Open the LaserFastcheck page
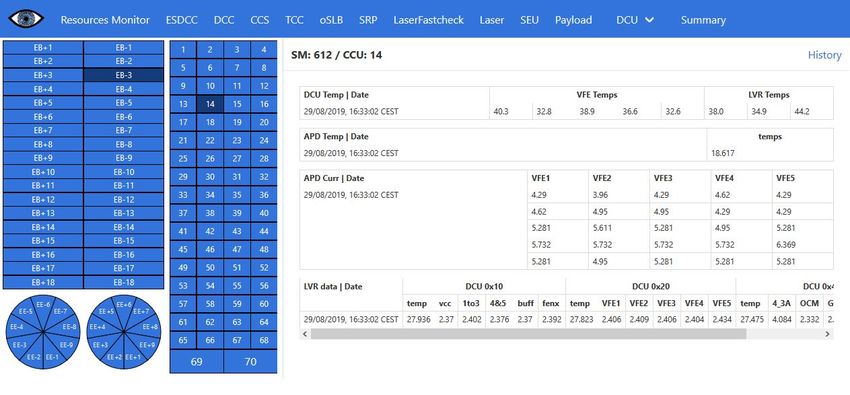The height and width of the screenshot is (395, 850). click(428, 20)
